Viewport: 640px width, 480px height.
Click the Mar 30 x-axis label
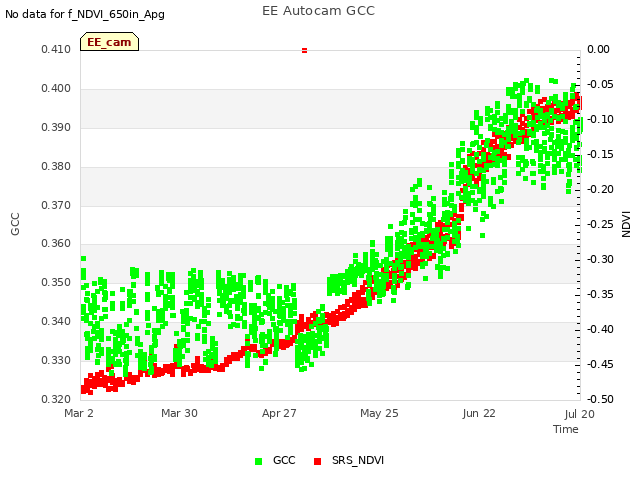[179, 413]
